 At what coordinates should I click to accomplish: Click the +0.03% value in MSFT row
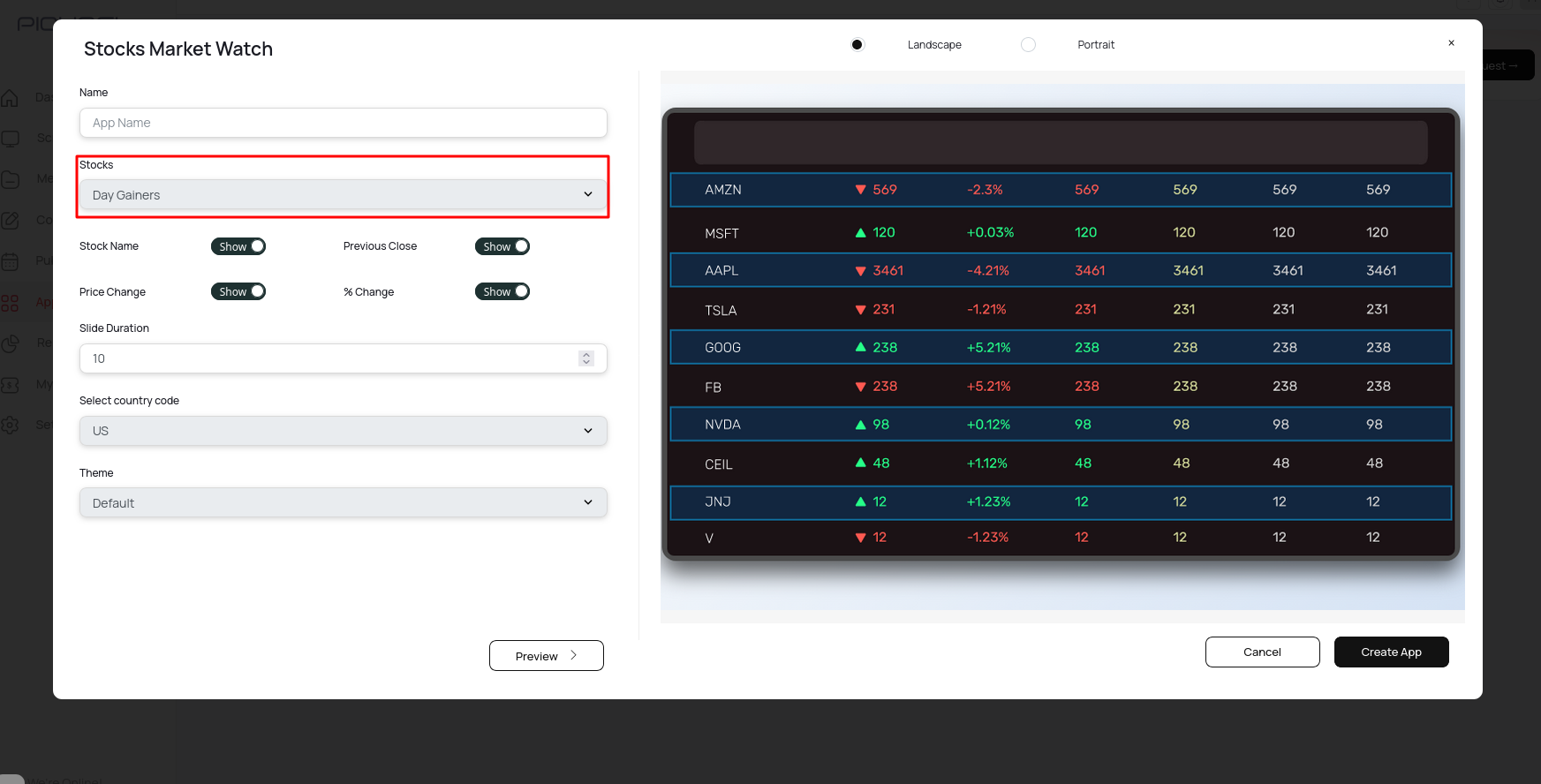click(990, 232)
